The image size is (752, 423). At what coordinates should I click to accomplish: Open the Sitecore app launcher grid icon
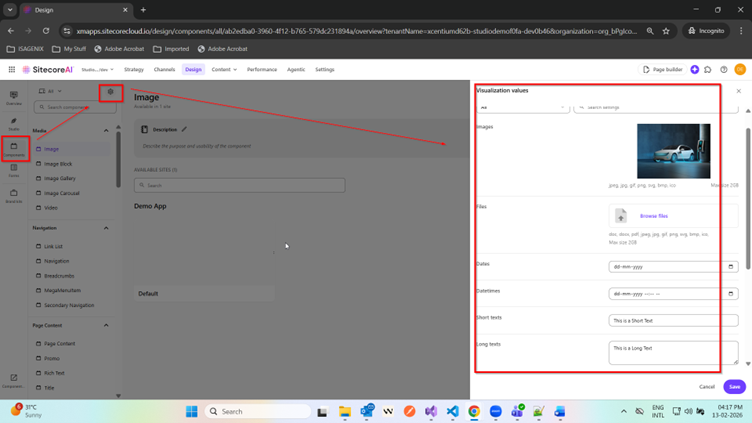12,70
